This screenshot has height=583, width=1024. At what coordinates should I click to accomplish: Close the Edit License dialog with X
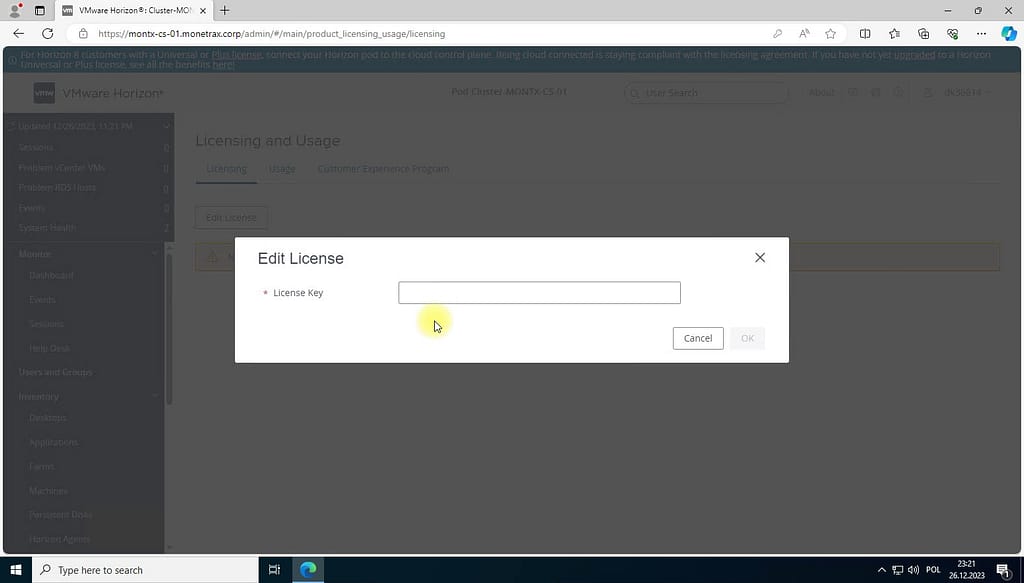tap(760, 258)
